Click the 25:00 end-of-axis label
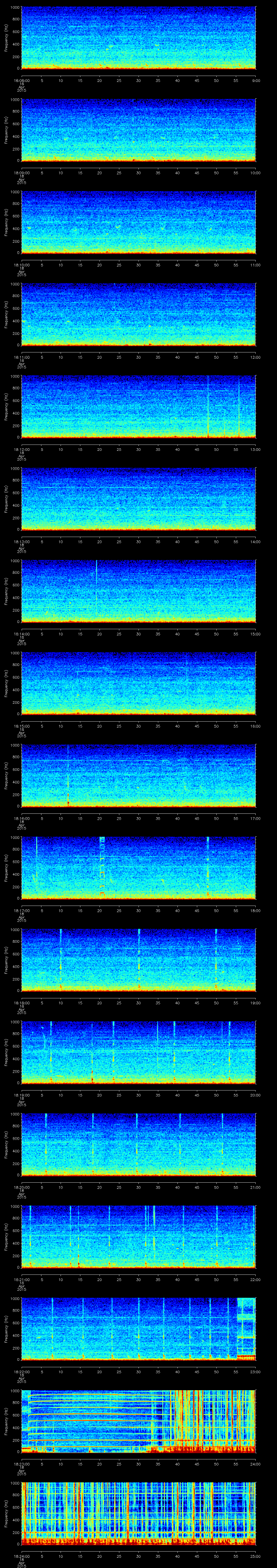Viewport: 277px width, 1568px height. pyautogui.click(x=256, y=1556)
